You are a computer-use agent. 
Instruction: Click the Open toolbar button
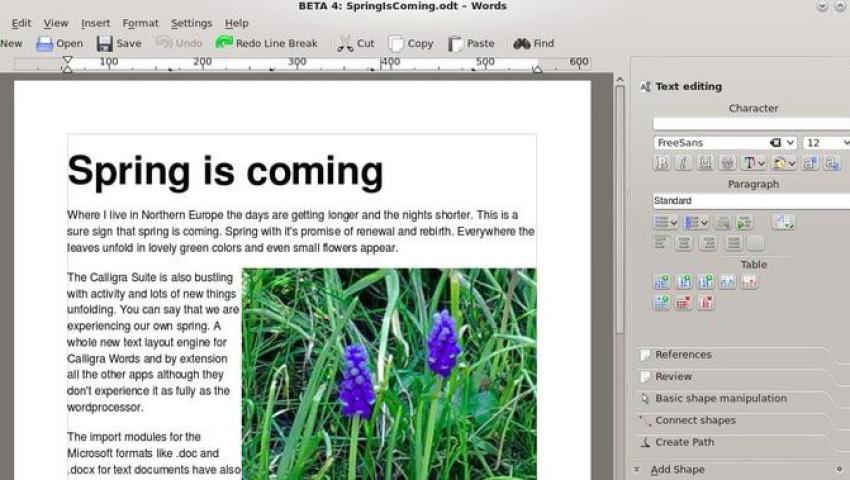click(x=59, y=44)
